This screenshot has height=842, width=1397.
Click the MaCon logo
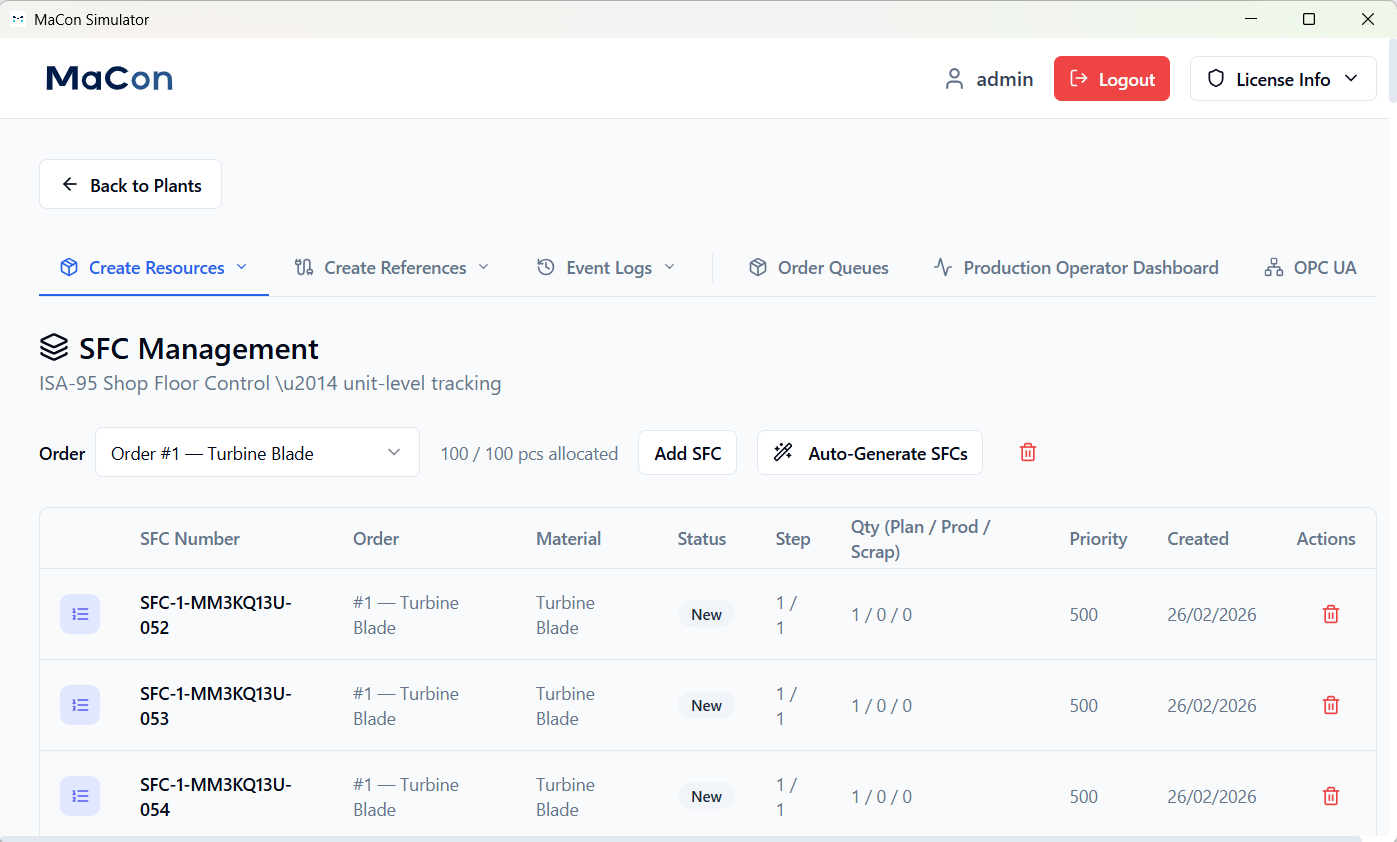(109, 78)
